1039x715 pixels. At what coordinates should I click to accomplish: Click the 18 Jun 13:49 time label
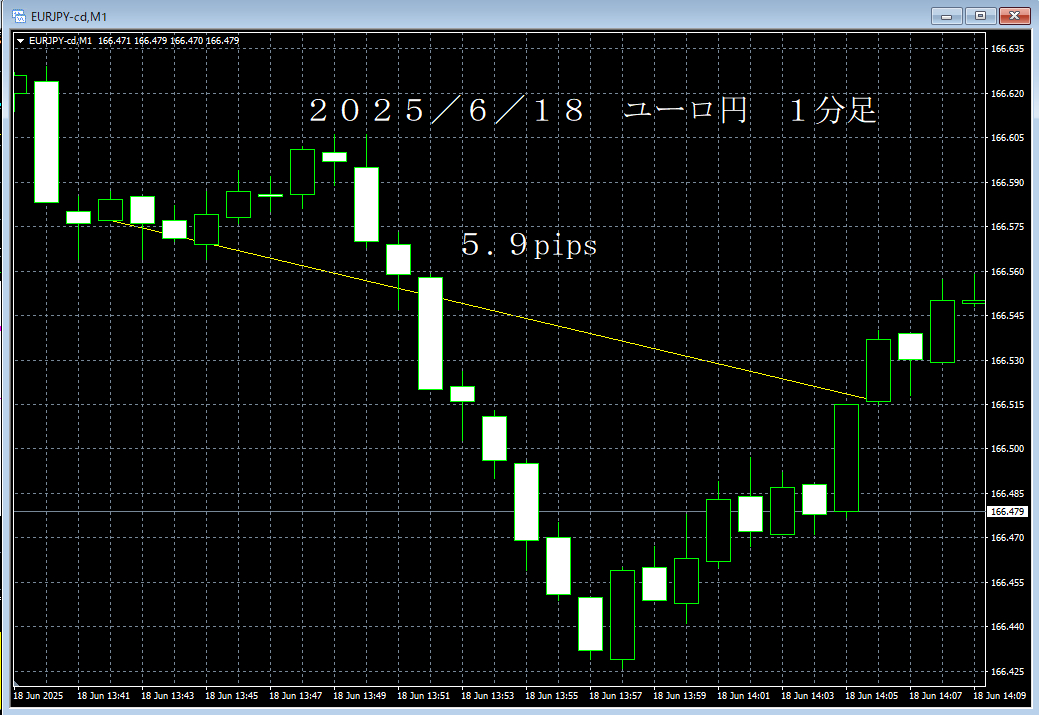[x=359, y=696]
